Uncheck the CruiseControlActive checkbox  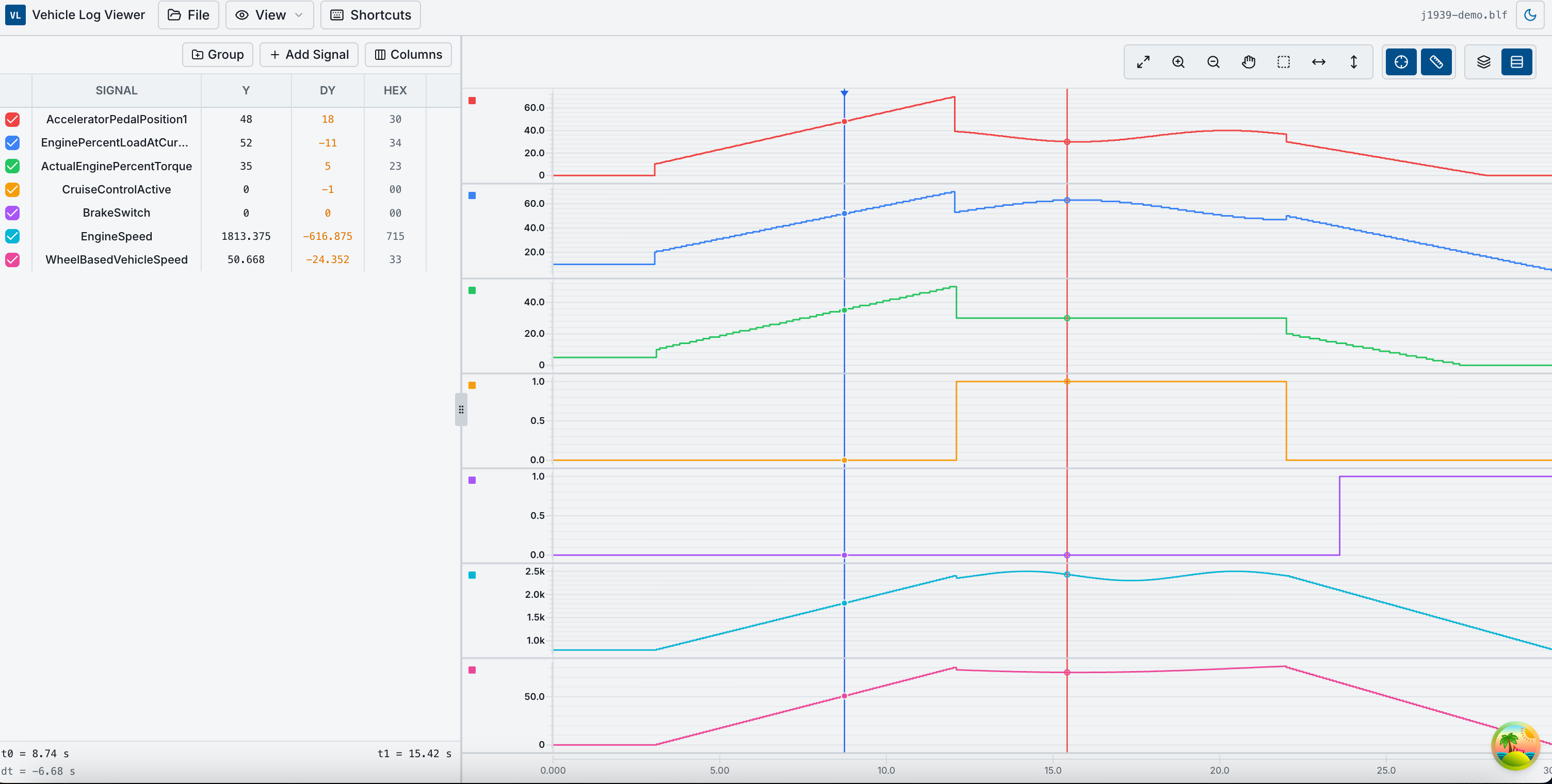pyautogui.click(x=12, y=189)
